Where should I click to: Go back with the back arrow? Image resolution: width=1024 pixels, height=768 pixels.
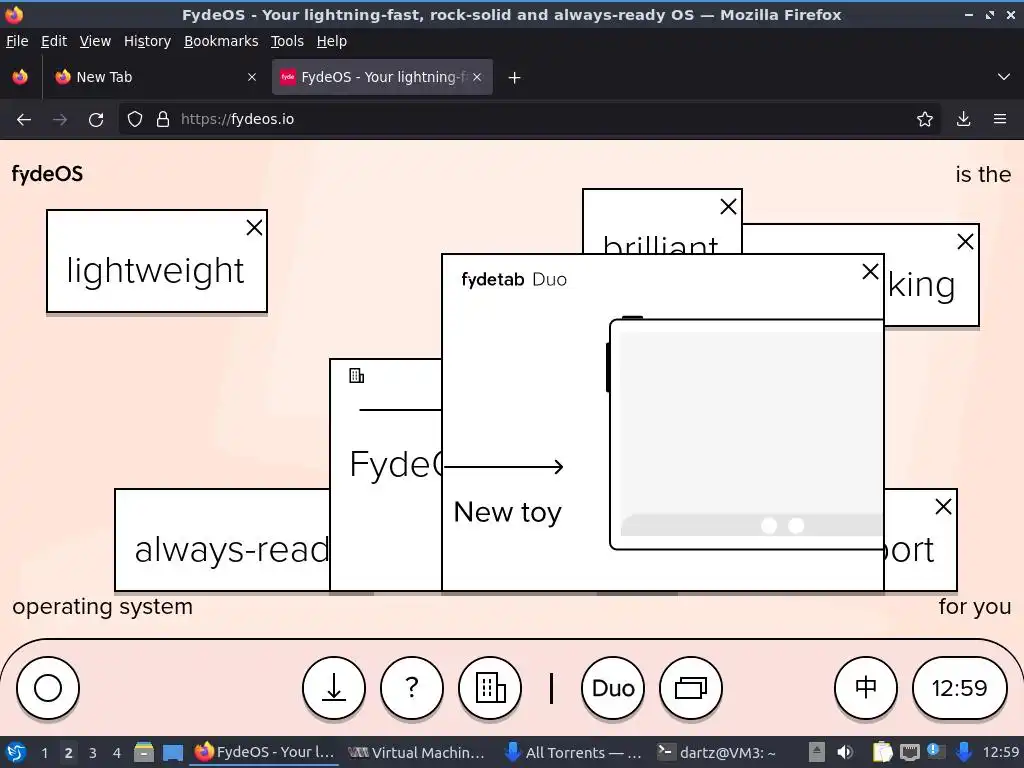tap(24, 120)
